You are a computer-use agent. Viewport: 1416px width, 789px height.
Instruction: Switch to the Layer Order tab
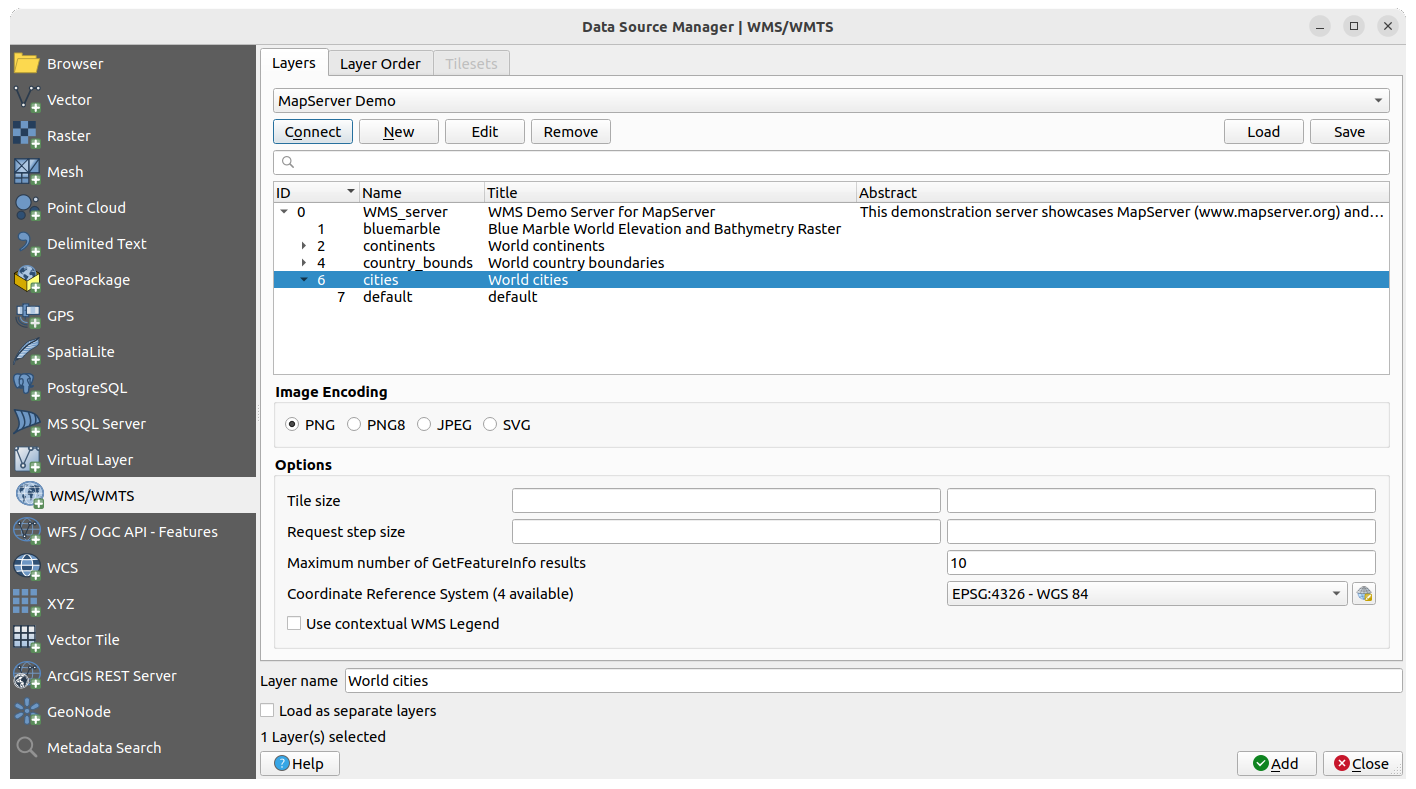pos(380,64)
